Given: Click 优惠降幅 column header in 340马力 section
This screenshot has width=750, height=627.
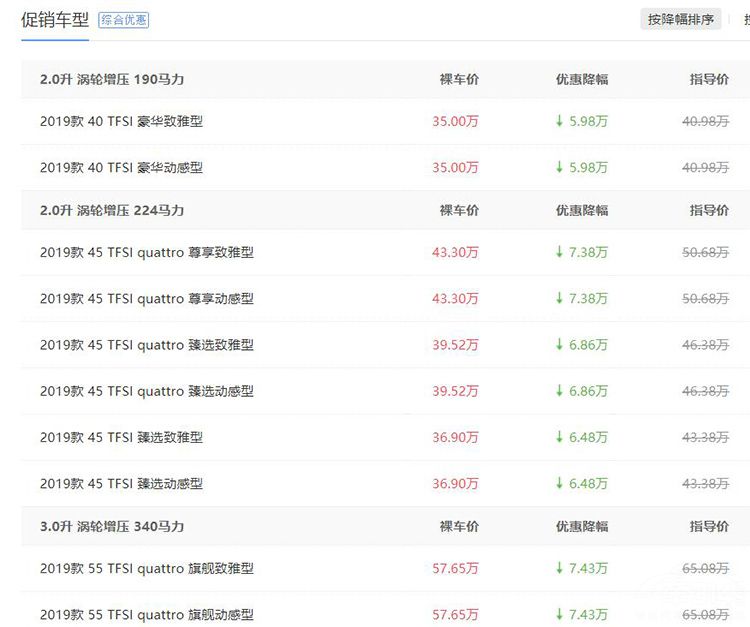Looking at the screenshot, I should tap(582, 527).
